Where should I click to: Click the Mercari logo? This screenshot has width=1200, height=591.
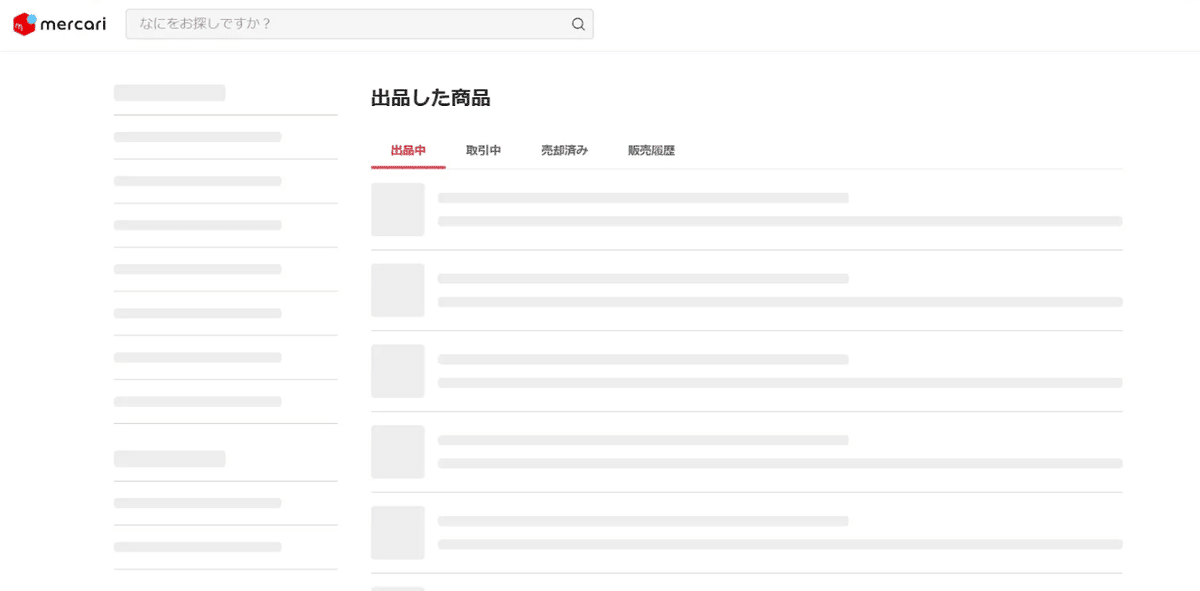[x=59, y=24]
